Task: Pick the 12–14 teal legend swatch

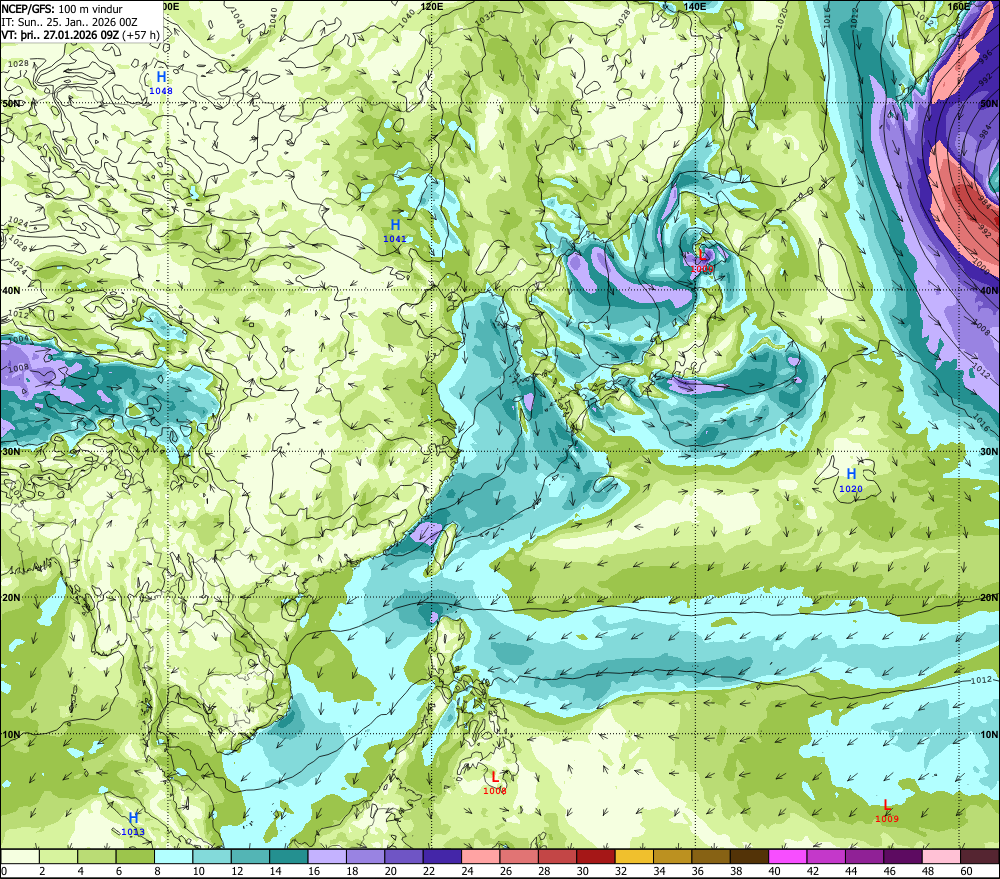Action: pyautogui.click(x=250, y=856)
